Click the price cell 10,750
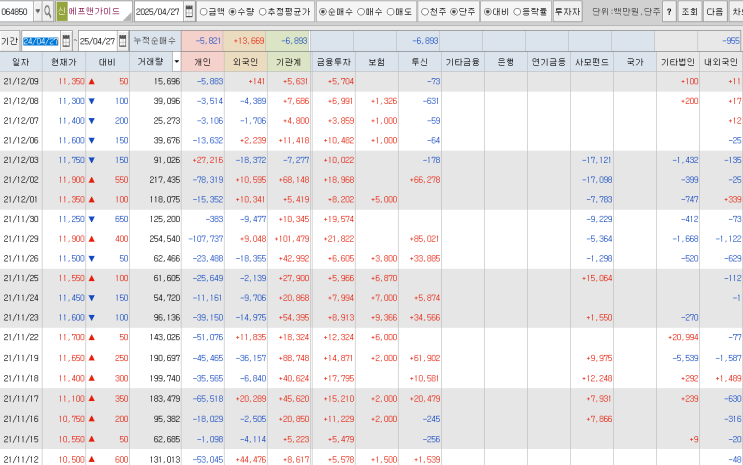Viewport: 743px width, 465px height. [x=72, y=419]
